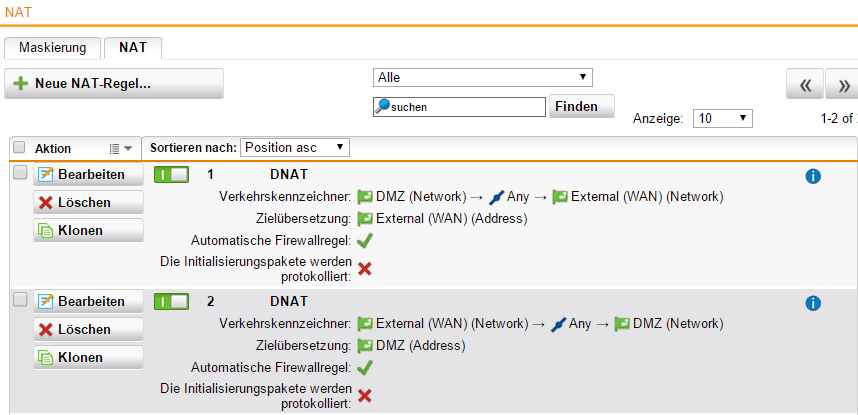Select the NAT tab
Screen dimensions: 858x415
134,47
